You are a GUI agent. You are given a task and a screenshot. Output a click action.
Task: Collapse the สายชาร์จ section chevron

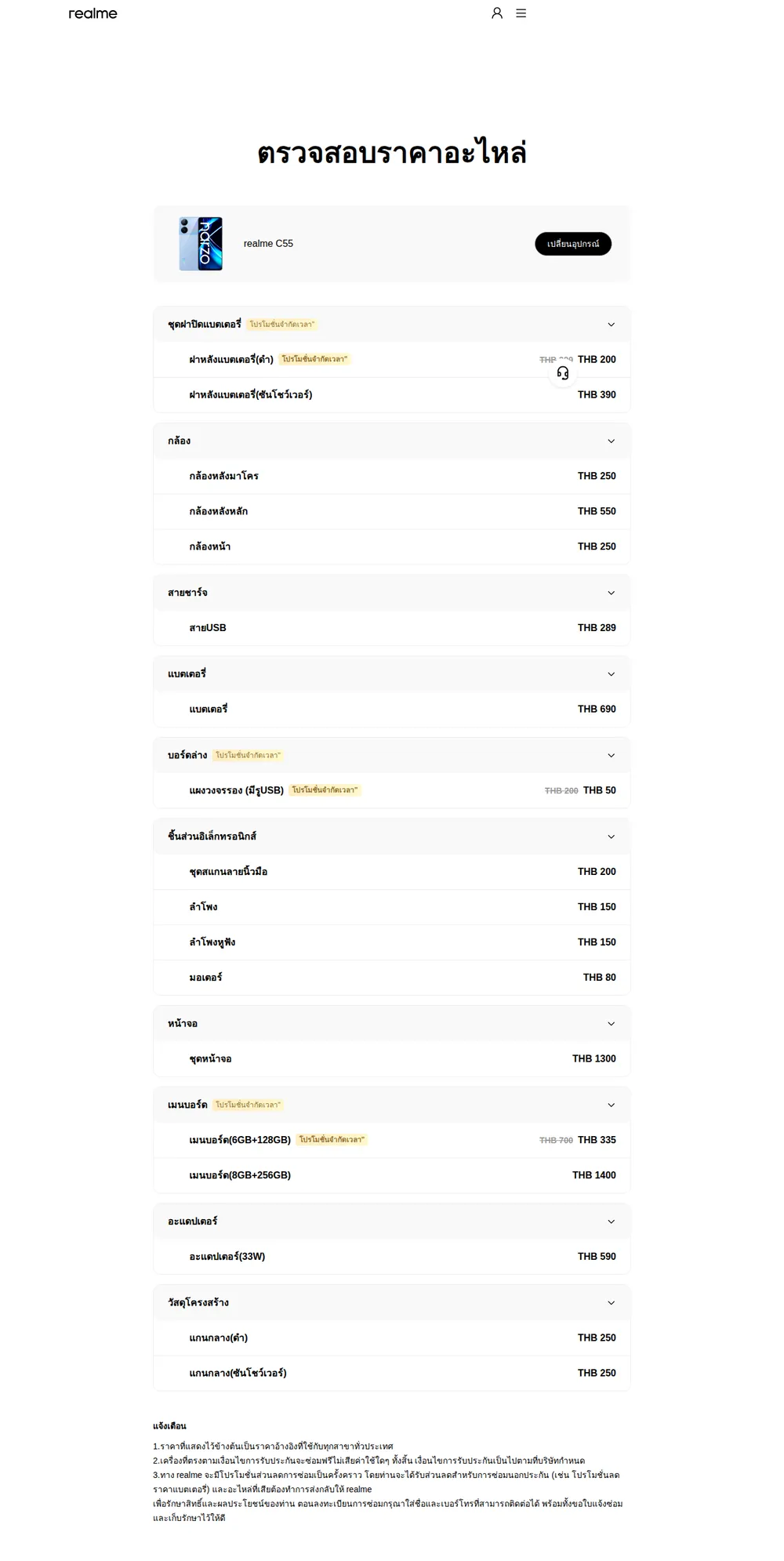(x=612, y=593)
